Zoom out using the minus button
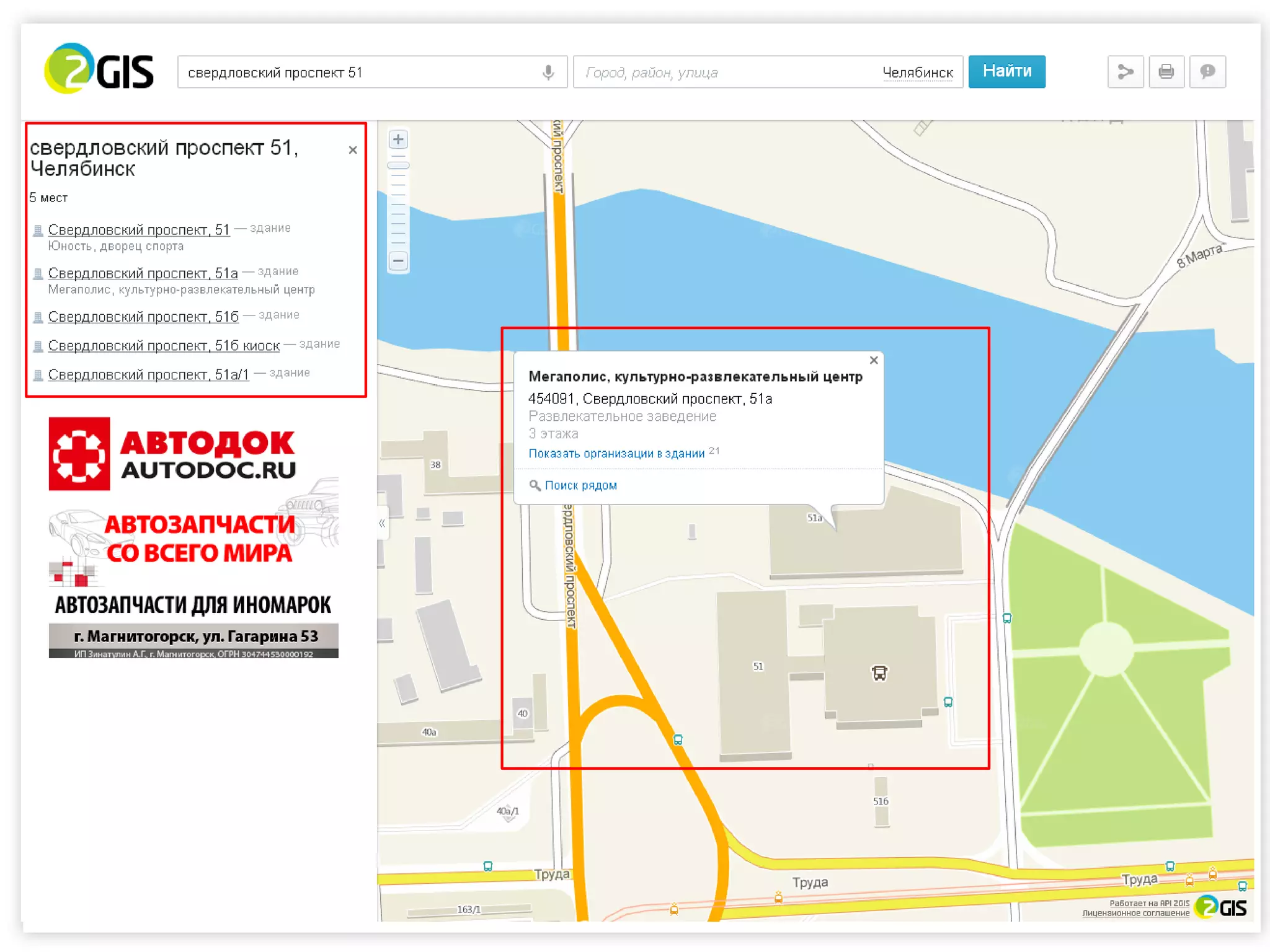This screenshot has width=1270, height=952. tap(398, 261)
